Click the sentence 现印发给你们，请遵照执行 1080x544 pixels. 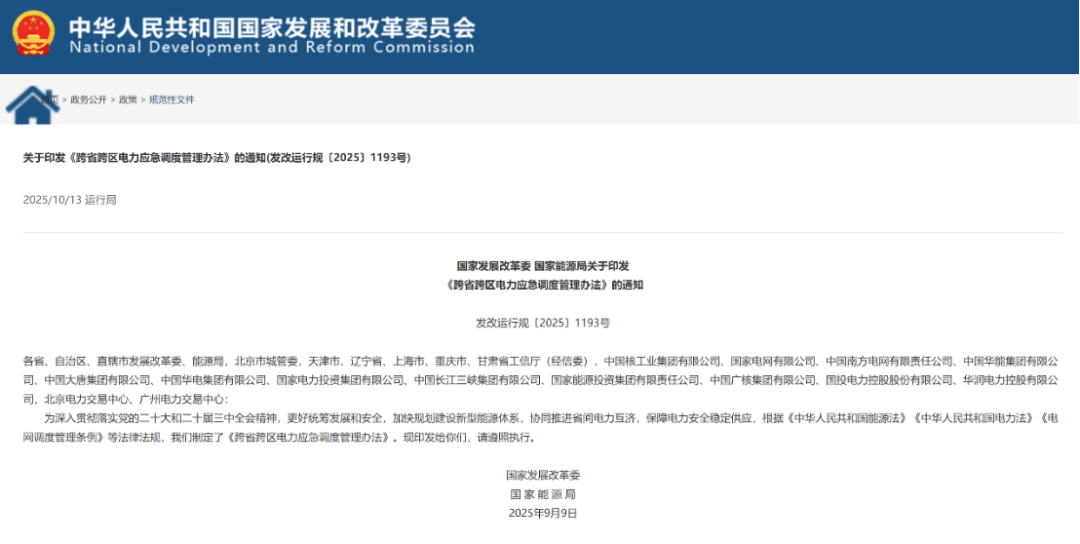[x=468, y=437]
